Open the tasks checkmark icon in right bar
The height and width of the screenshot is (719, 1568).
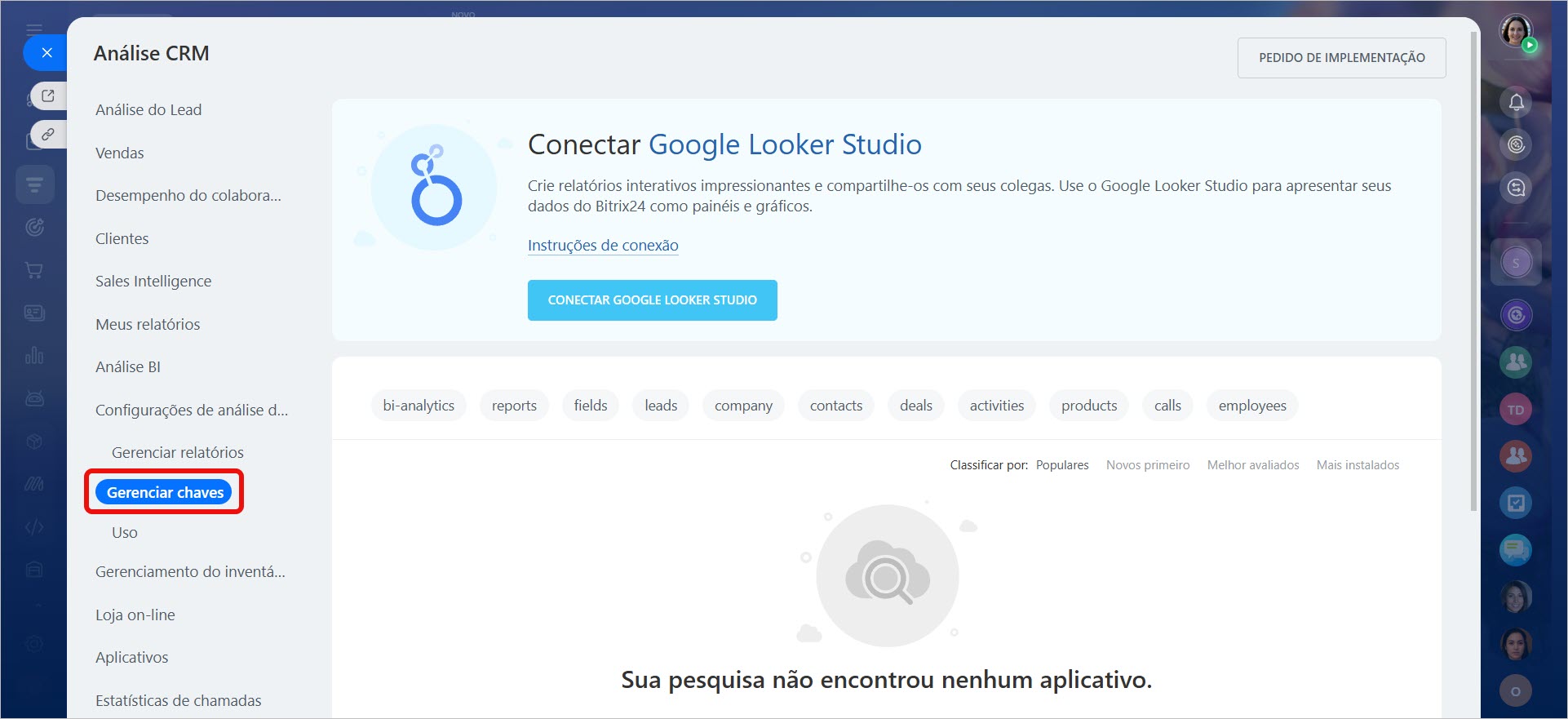coord(1516,503)
